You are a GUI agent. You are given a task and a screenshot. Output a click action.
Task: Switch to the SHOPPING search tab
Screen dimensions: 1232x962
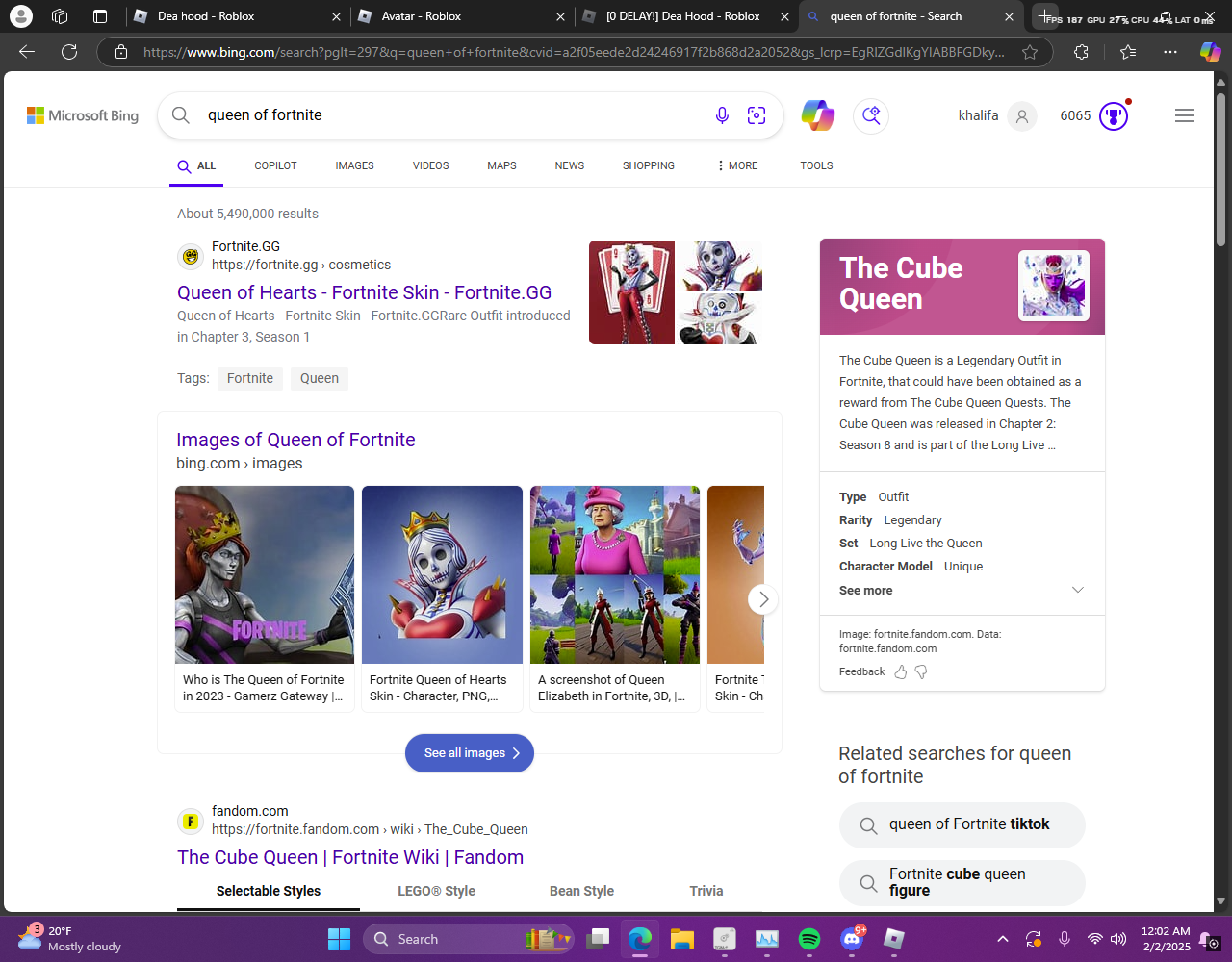(x=648, y=165)
